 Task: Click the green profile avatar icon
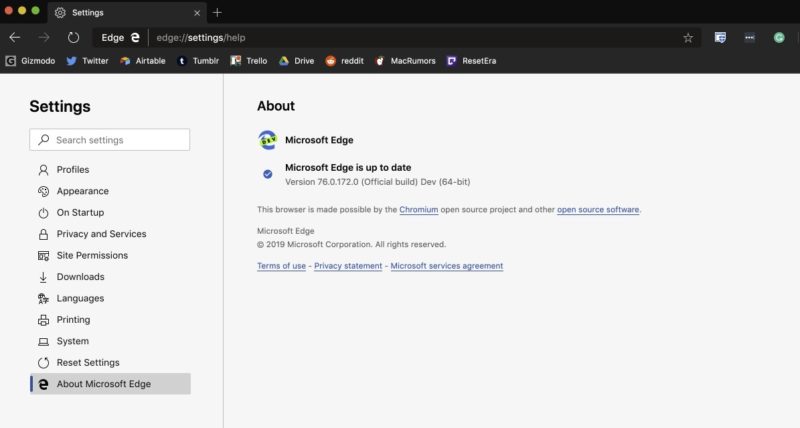778,37
